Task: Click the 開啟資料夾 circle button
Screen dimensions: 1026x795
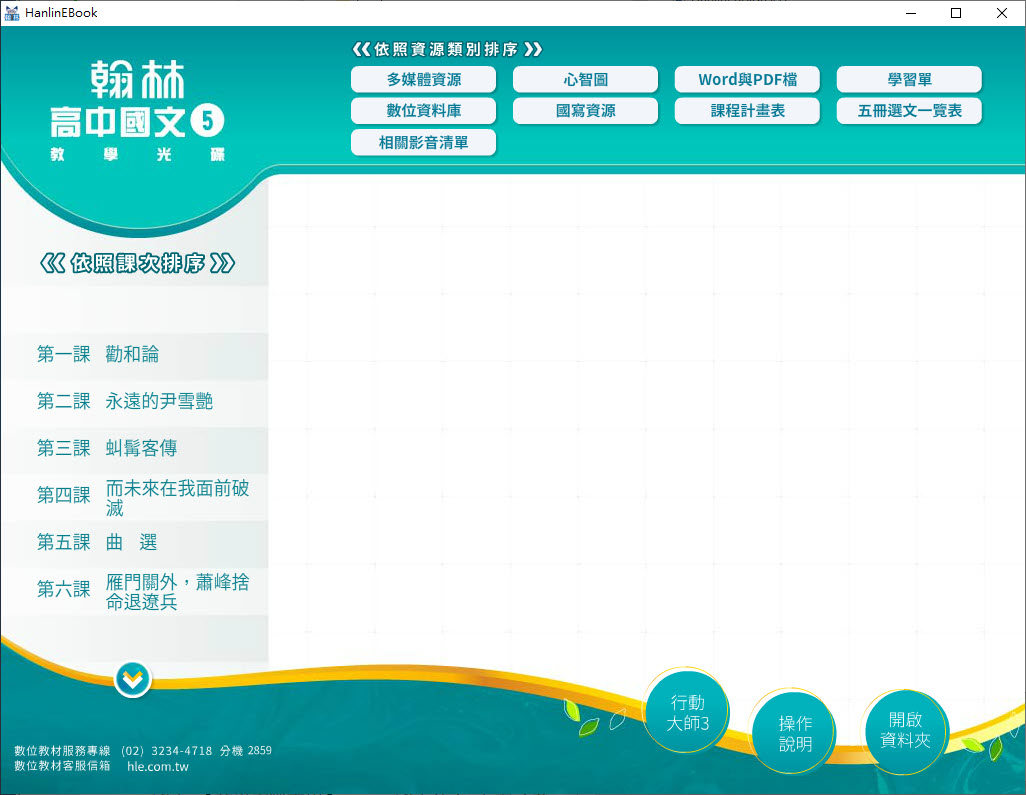Action: (904, 730)
